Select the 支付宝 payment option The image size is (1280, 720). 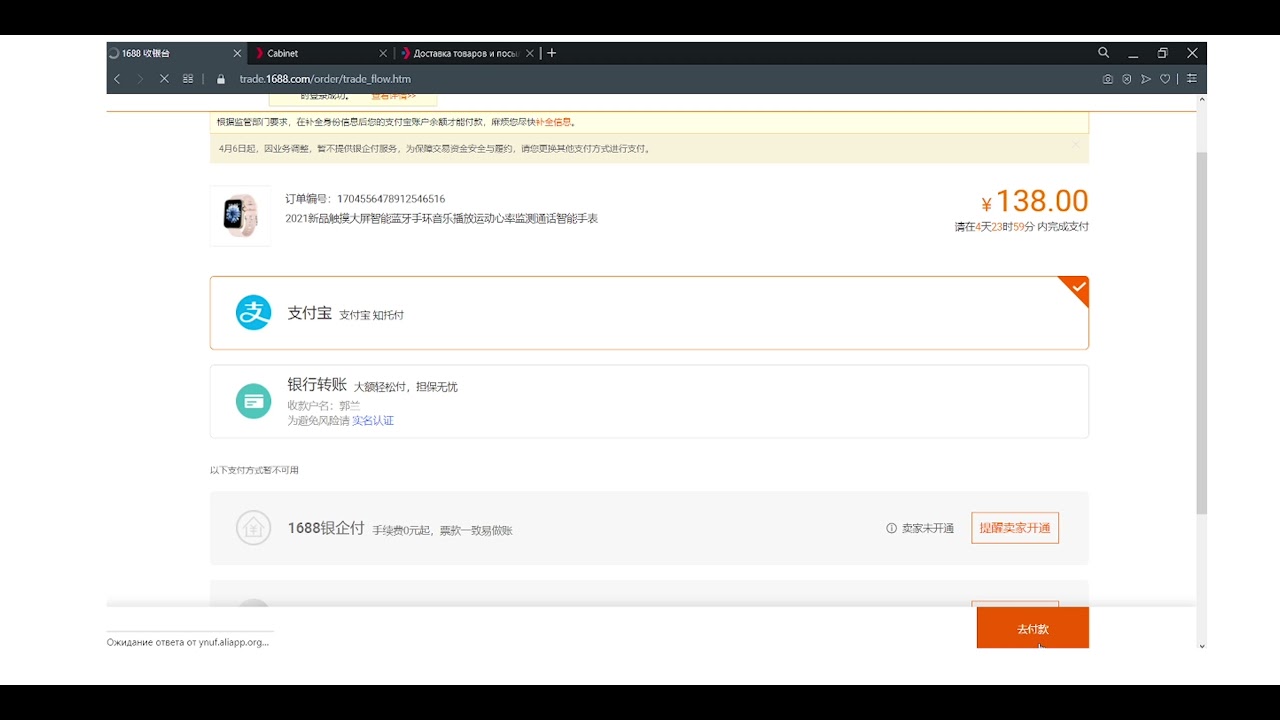649,313
